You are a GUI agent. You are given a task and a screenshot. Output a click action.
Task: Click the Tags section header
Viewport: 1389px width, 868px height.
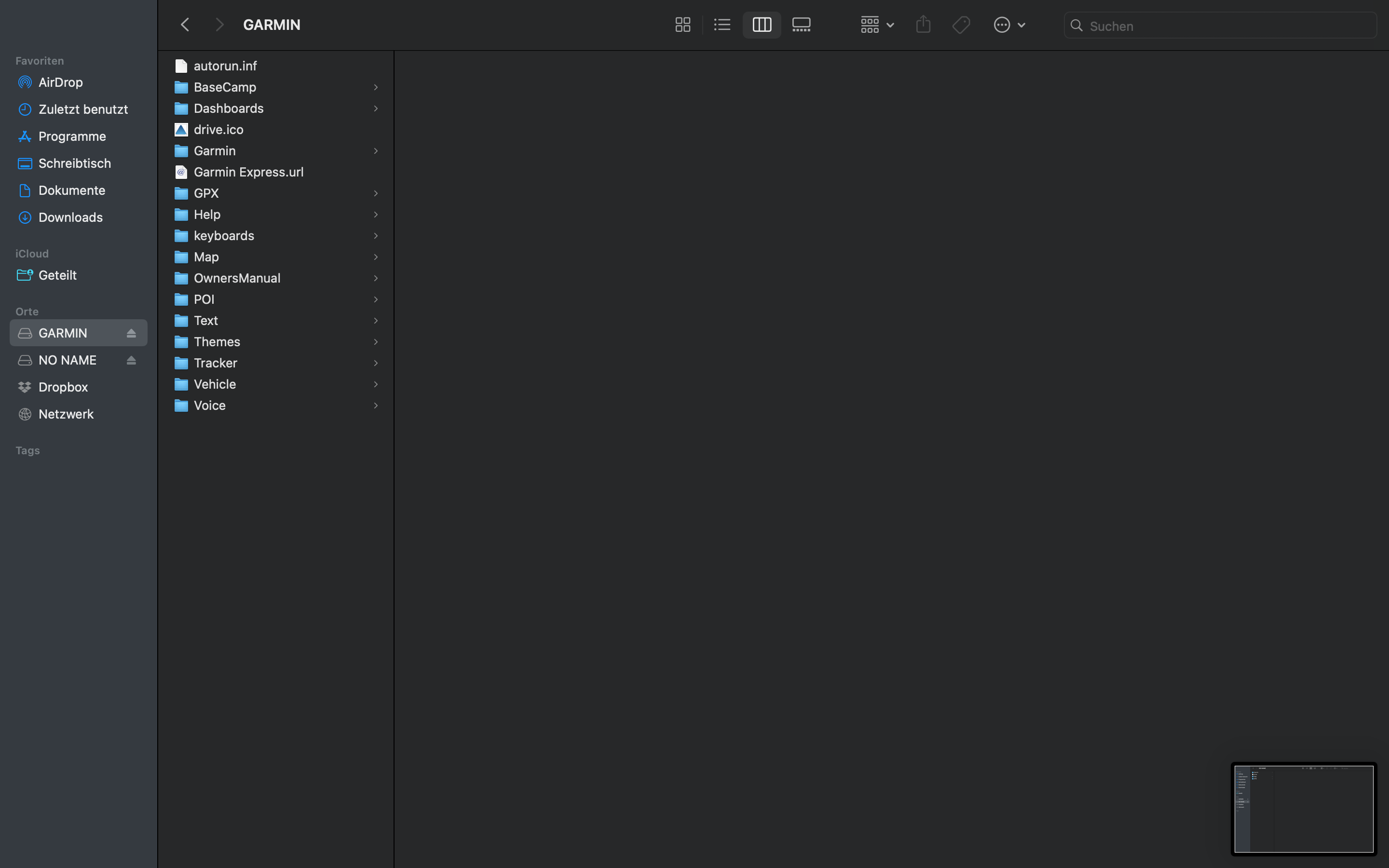(x=27, y=451)
